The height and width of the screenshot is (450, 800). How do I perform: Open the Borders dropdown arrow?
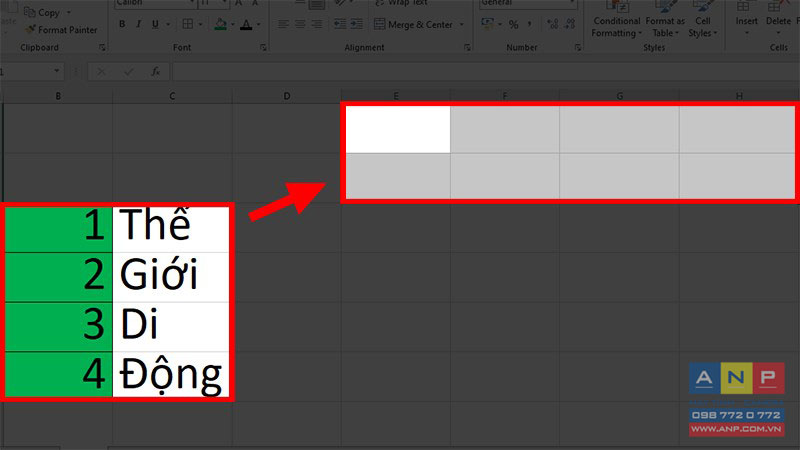pyautogui.click(x=201, y=24)
